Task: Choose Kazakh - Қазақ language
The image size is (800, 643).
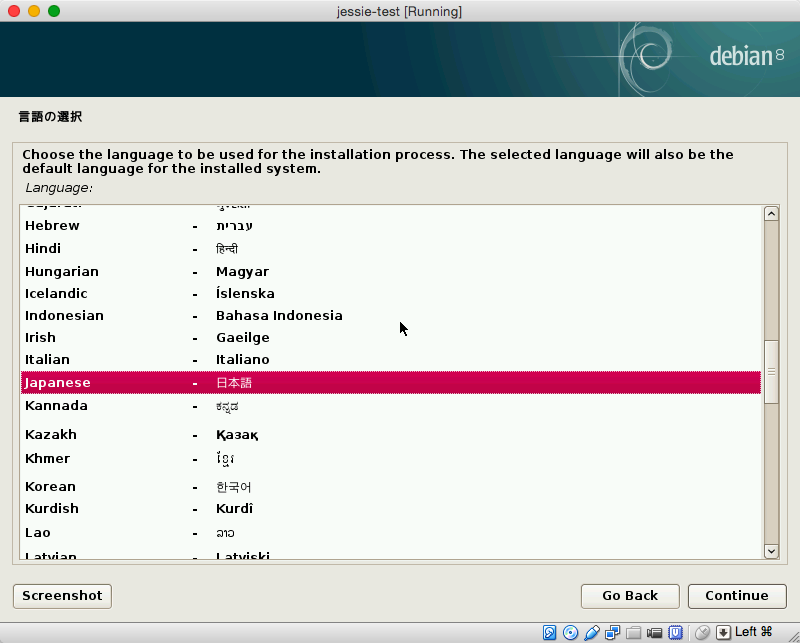Action: click(391, 435)
